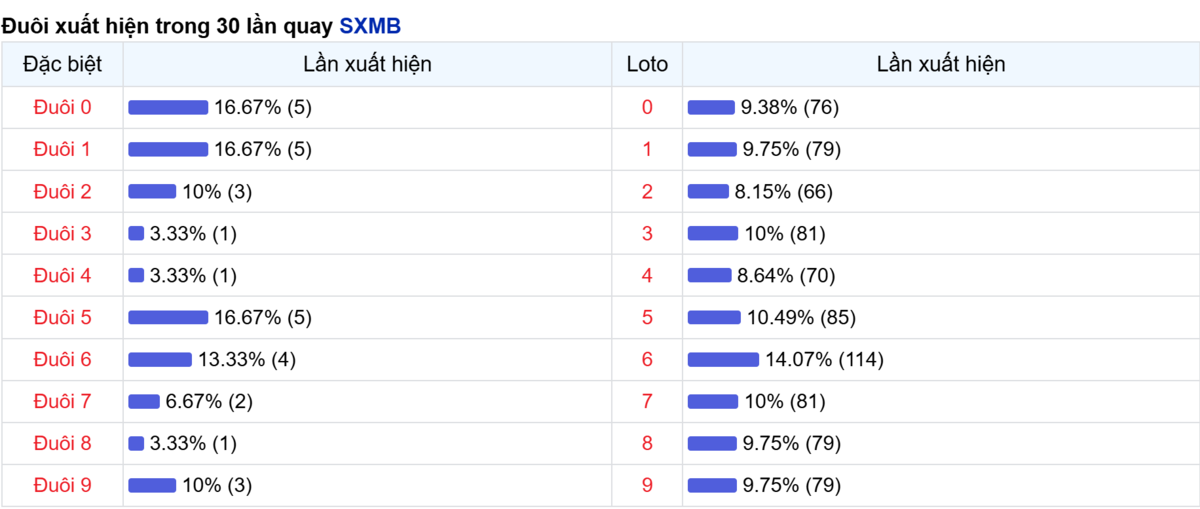Click the Đuôi 9 label
Image resolution: width=1200 pixels, height=509 pixels.
tap(62, 485)
